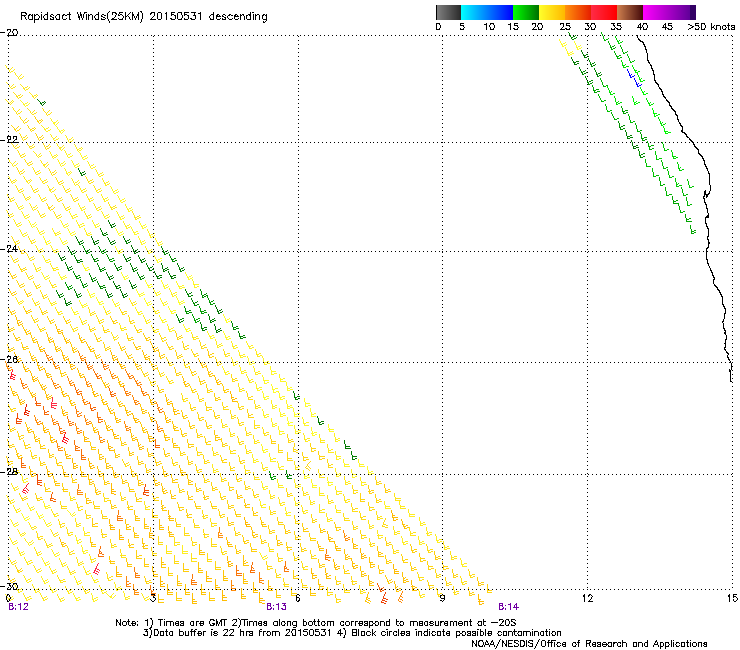
Task: Click the '25' color scale label
Action: (x=565, y=27)
